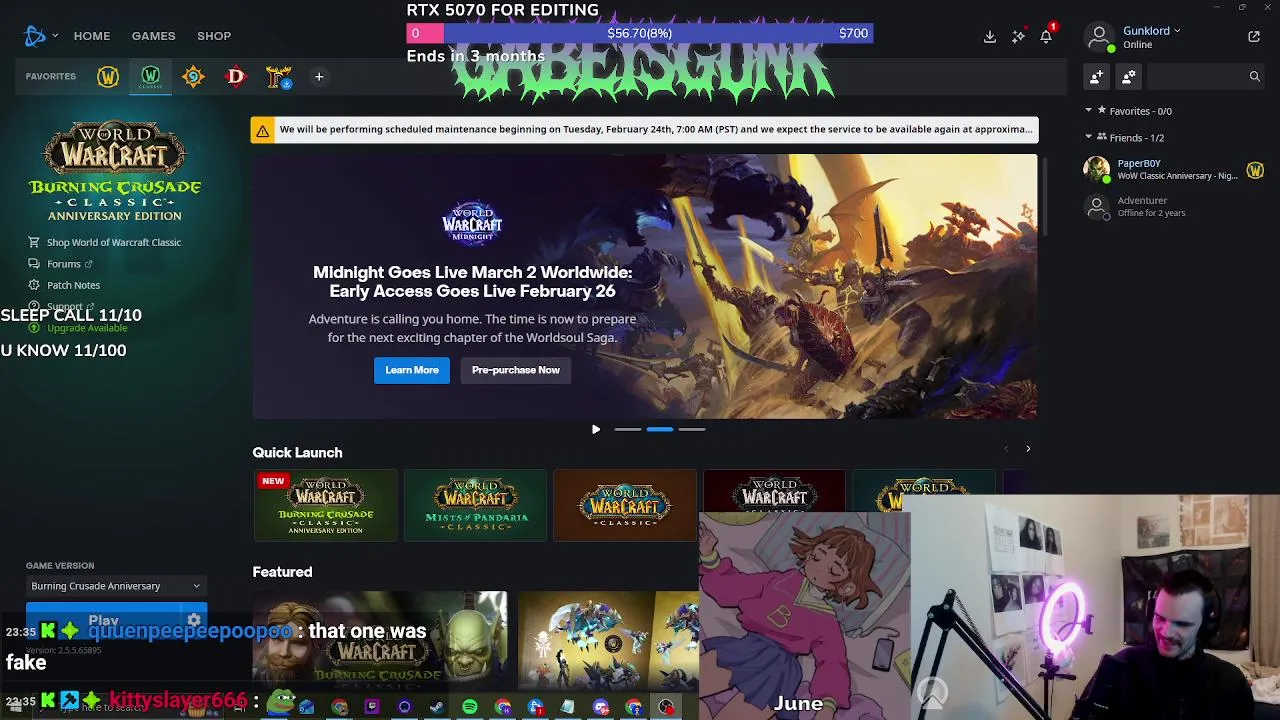Viewport: 1280px width, 720px height.
Task: Open OBS from the taskbar
Action: click(x=666, y=707)
